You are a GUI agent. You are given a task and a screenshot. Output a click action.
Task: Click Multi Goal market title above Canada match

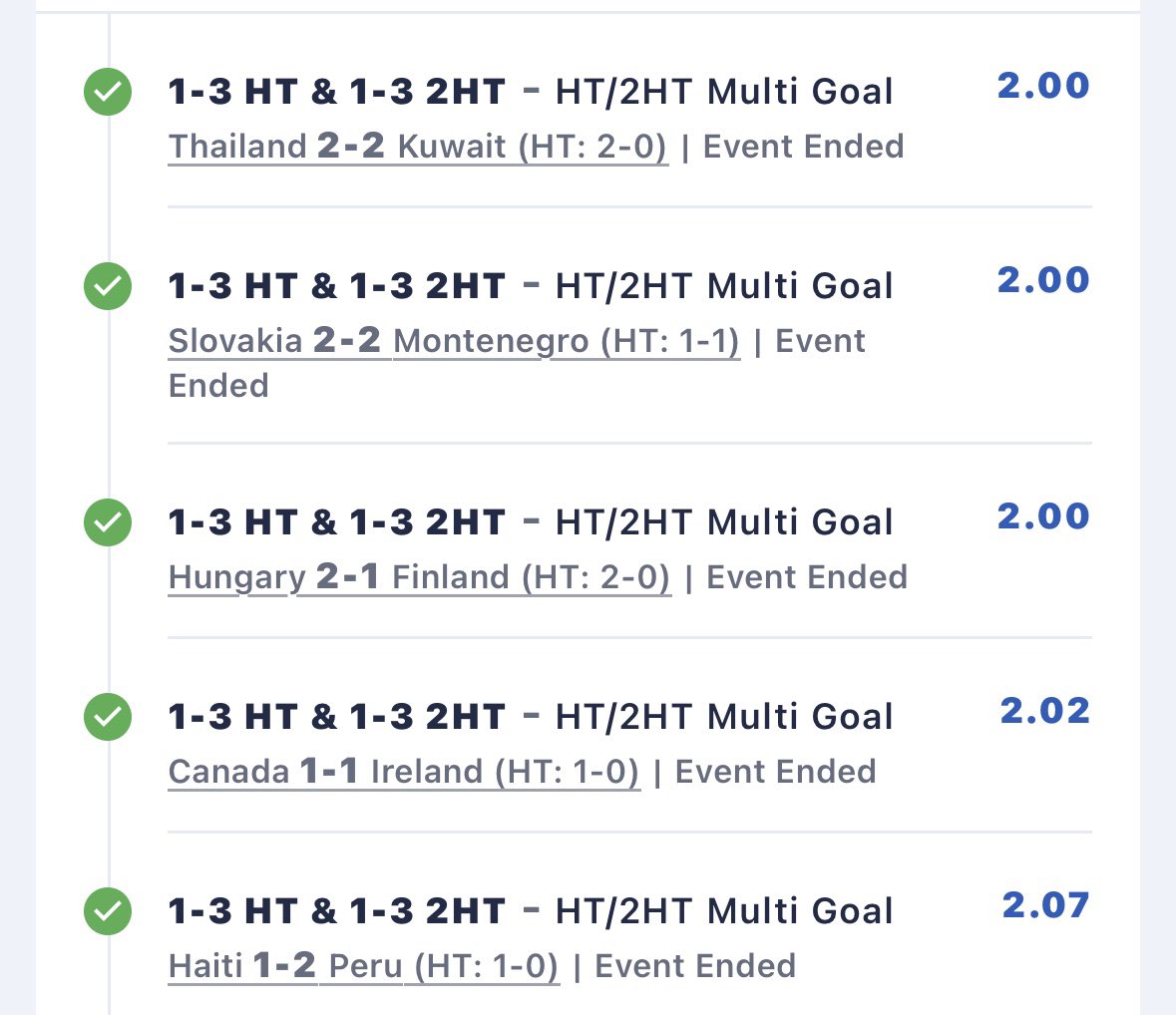[x=531, y=717]
